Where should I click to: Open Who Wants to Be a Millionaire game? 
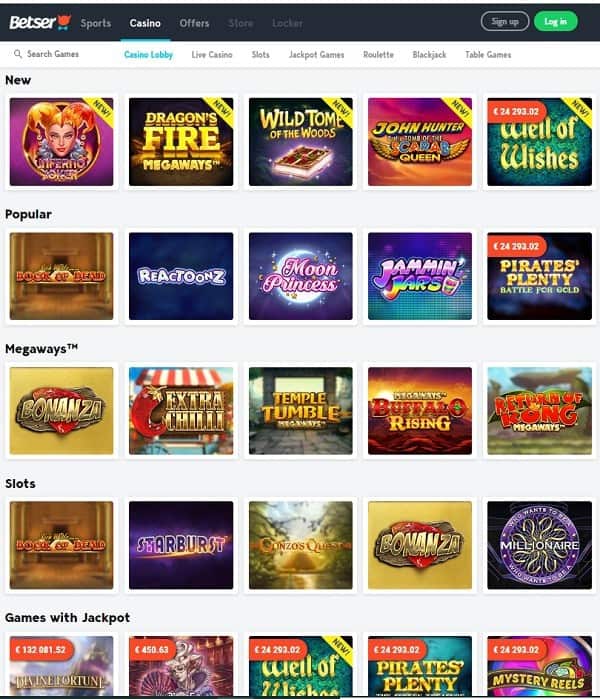(539, 545)
